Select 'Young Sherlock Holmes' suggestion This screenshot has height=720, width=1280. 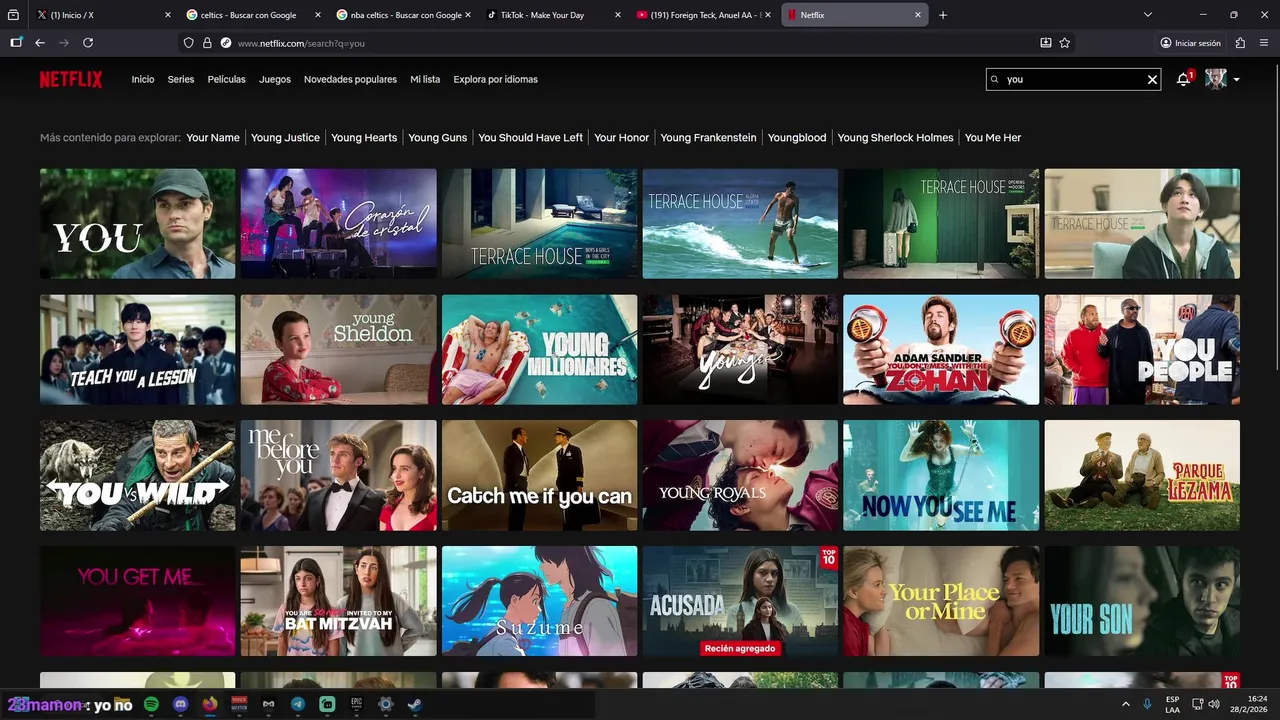tap(895, 138)
